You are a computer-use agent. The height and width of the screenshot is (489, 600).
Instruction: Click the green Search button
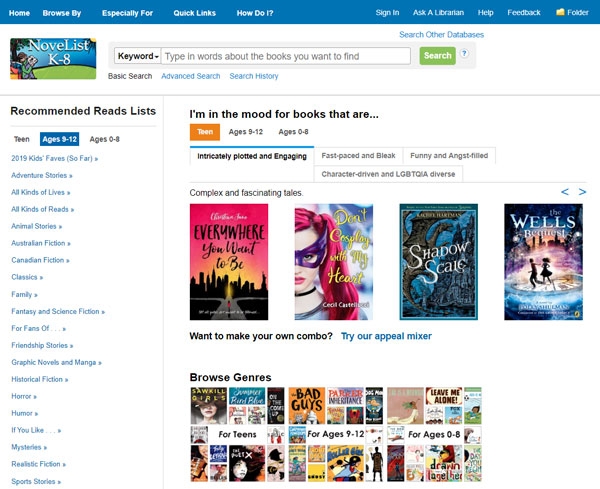[x=437, y=56]
